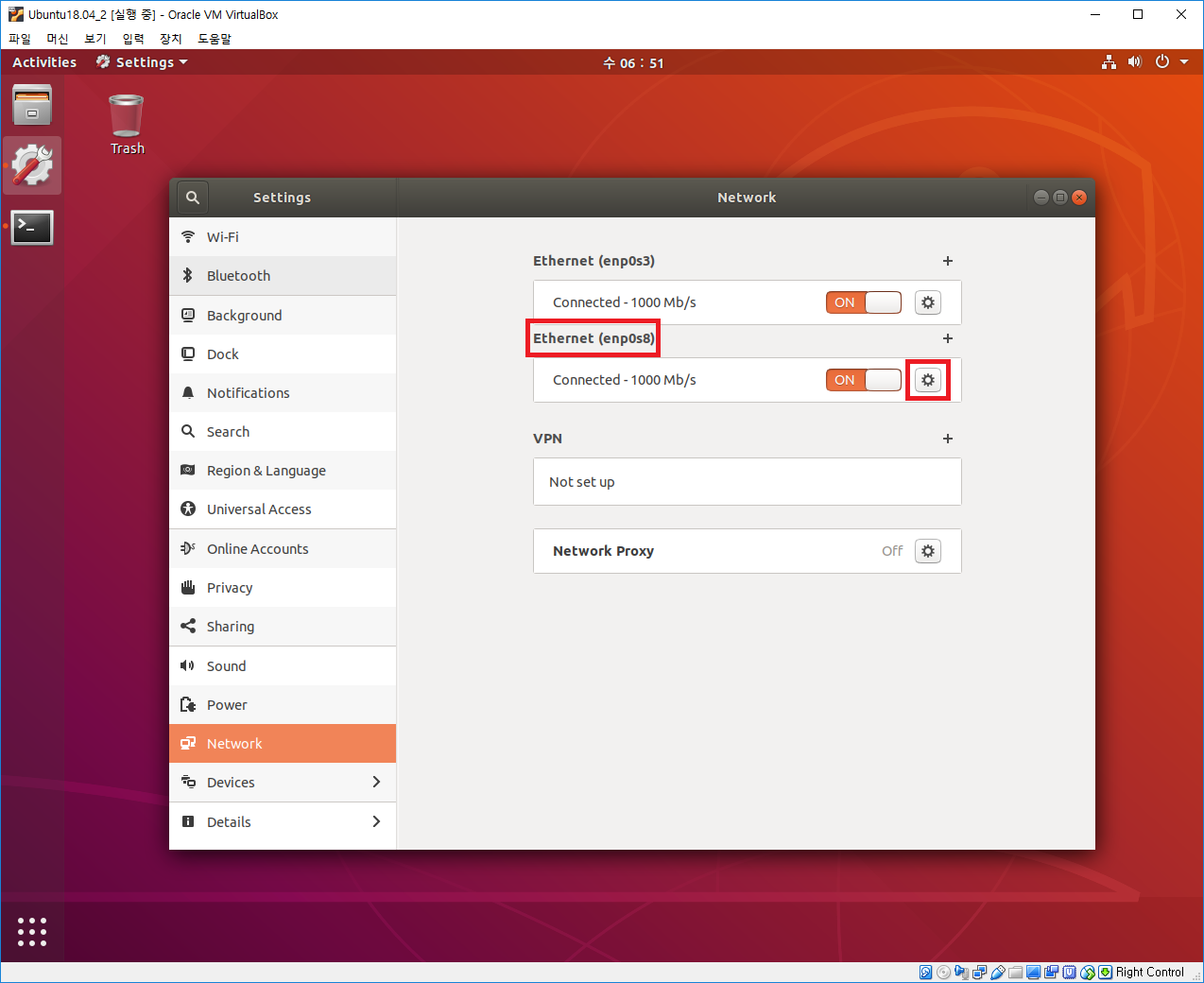
Task: Click the Sharing icon in the sidebar
Action: (188, 626)
